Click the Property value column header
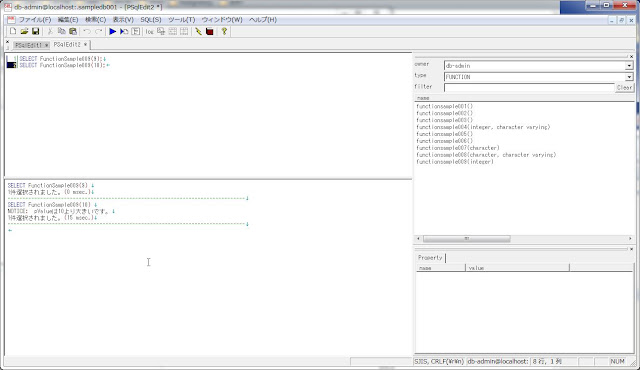Screen dimensions: 640x370 pyautogui.click(x=518, y=268)
